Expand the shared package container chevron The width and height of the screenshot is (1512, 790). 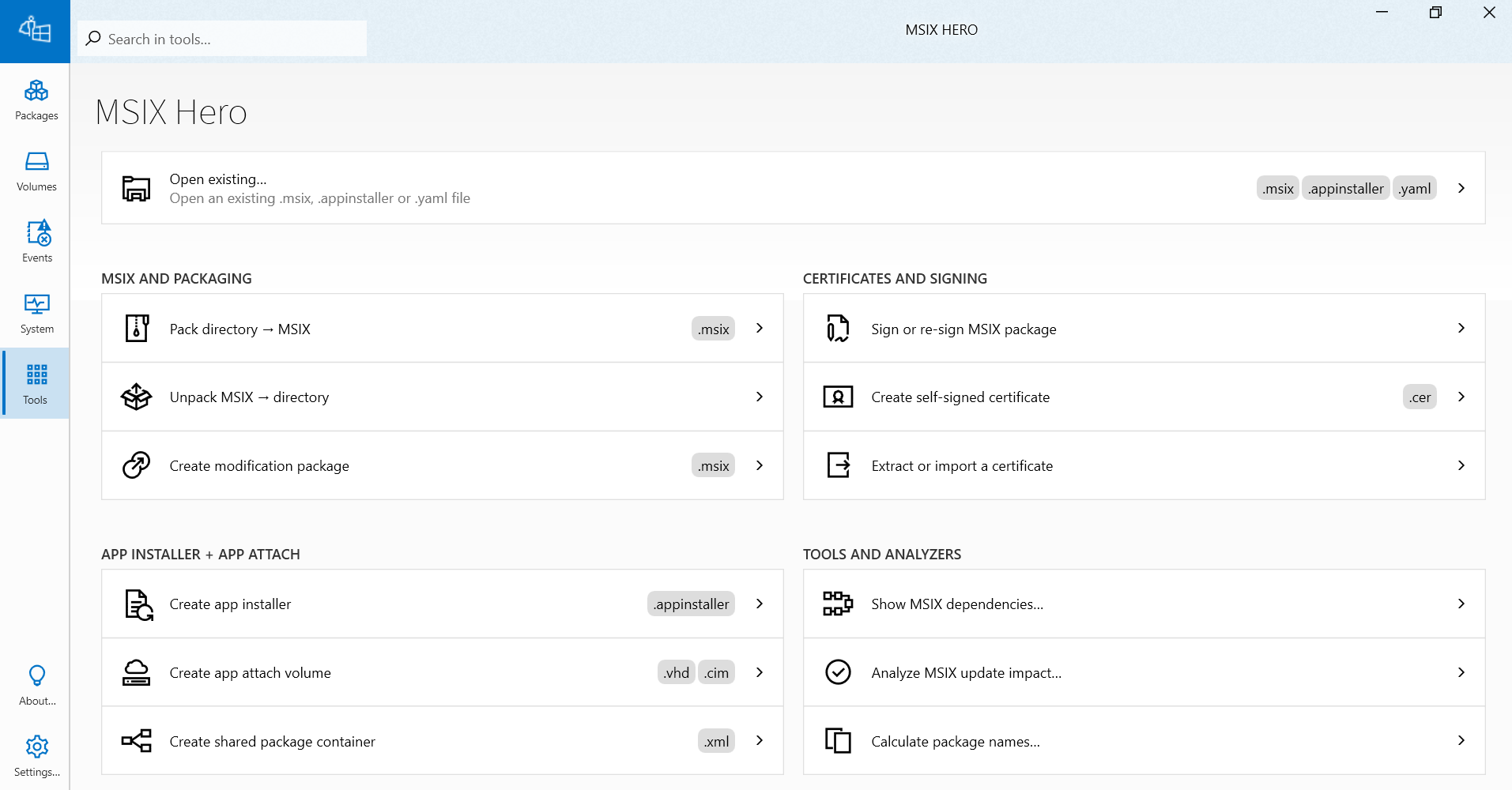click(760, 740)
